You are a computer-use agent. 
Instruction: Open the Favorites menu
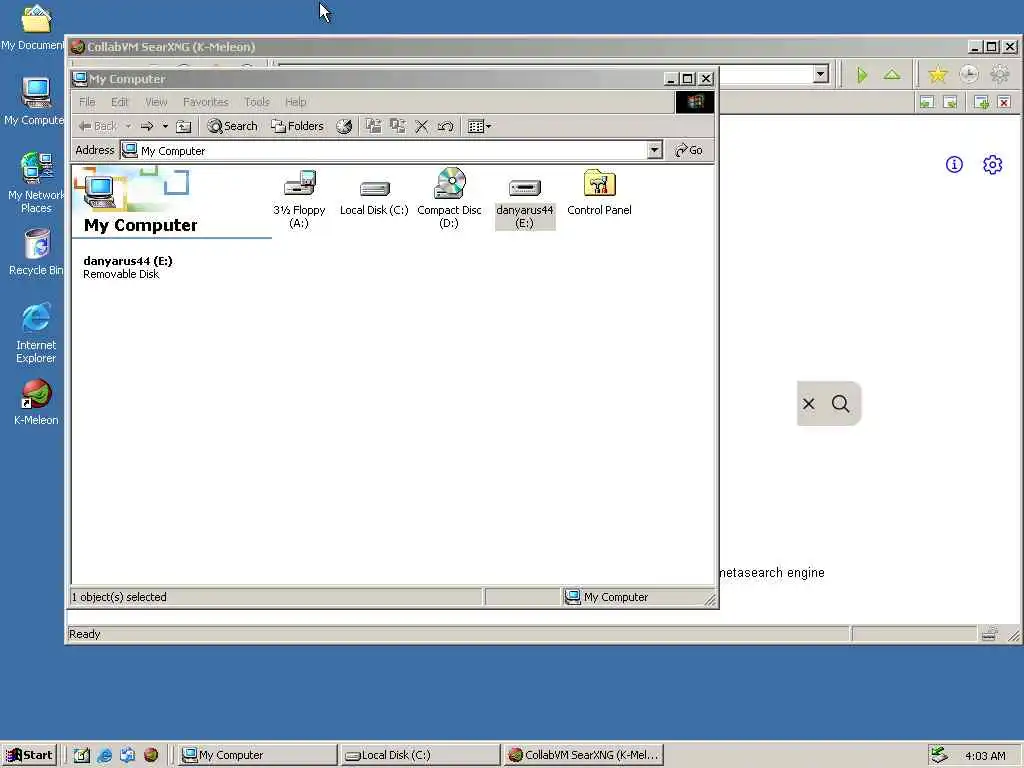[206, 102]
